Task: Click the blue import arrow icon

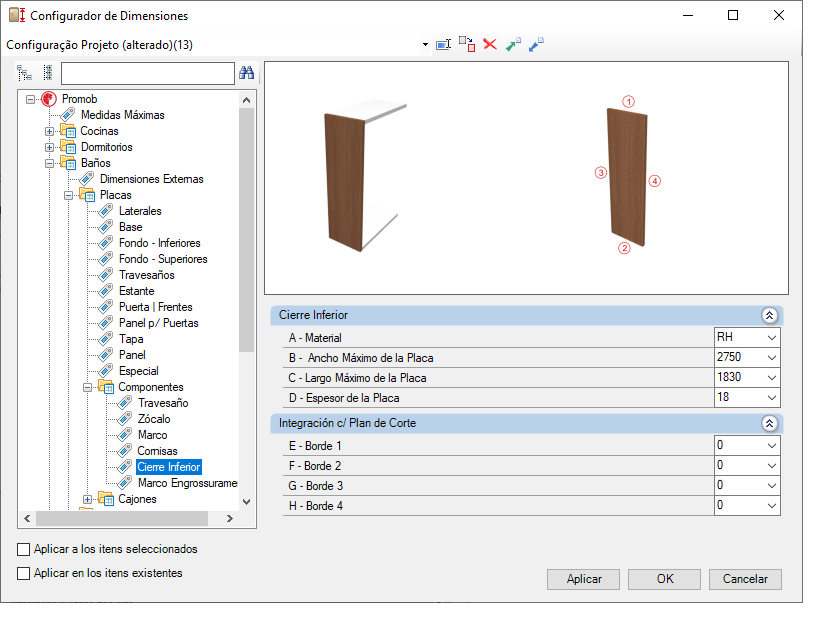Action: (536, 45)
